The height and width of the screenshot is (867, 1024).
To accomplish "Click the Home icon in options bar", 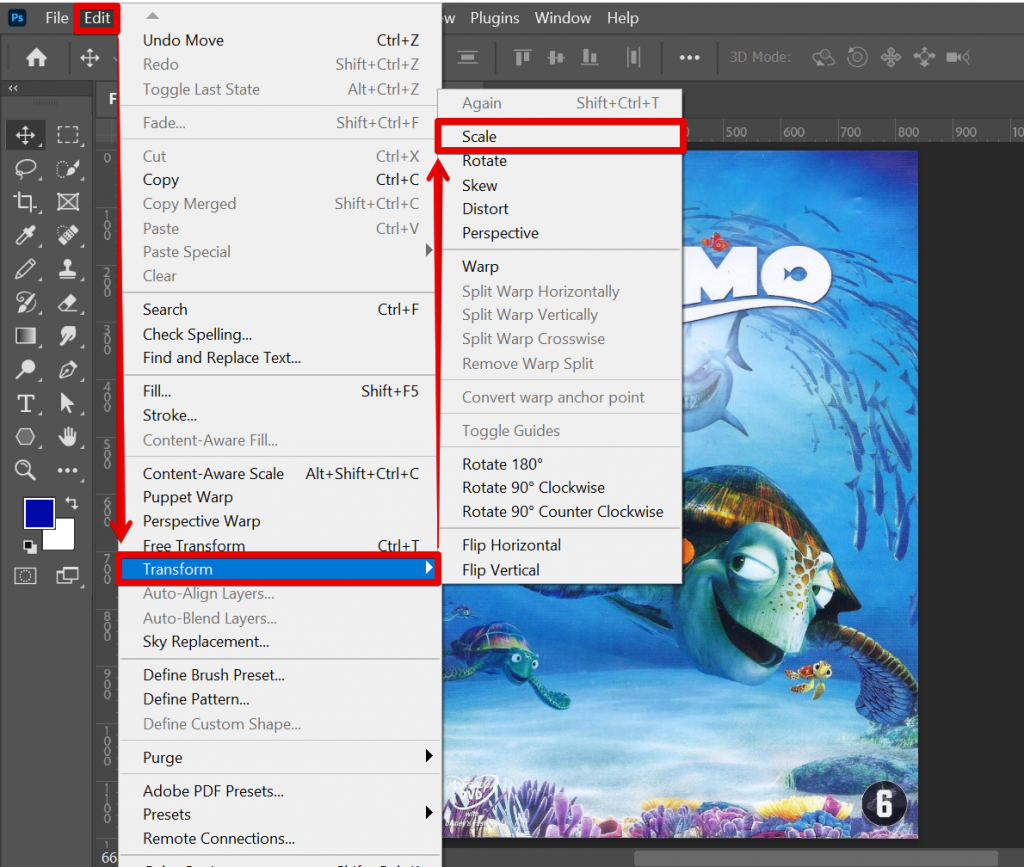I will (36, 58).
